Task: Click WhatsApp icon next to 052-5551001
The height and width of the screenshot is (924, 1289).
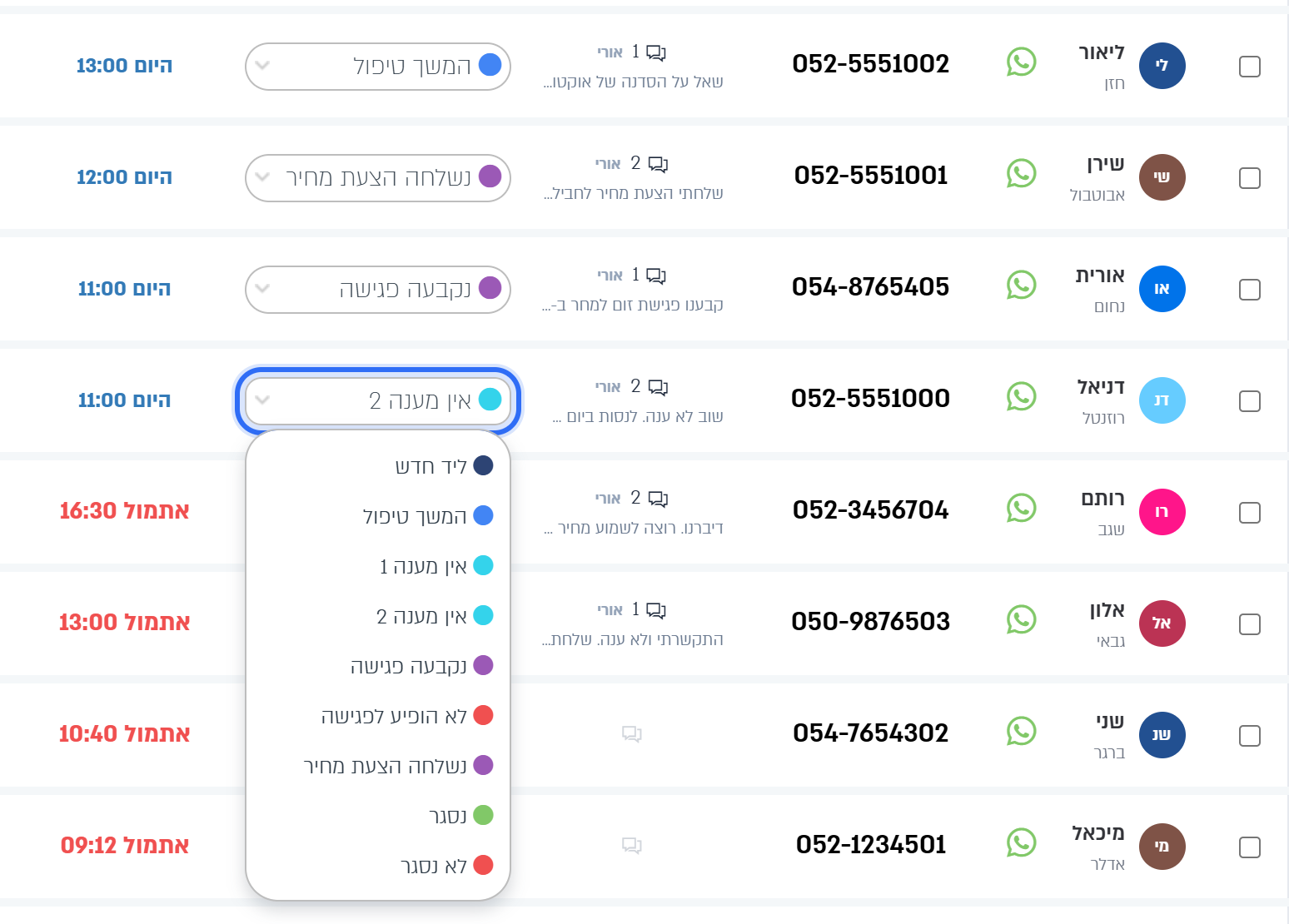Action: [1021, 174]
